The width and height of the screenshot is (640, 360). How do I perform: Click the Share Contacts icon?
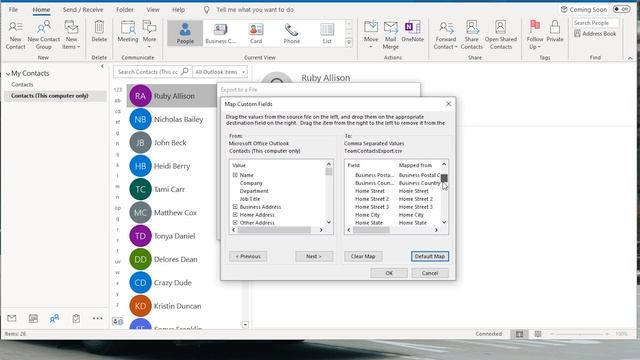tap(471, 35)
